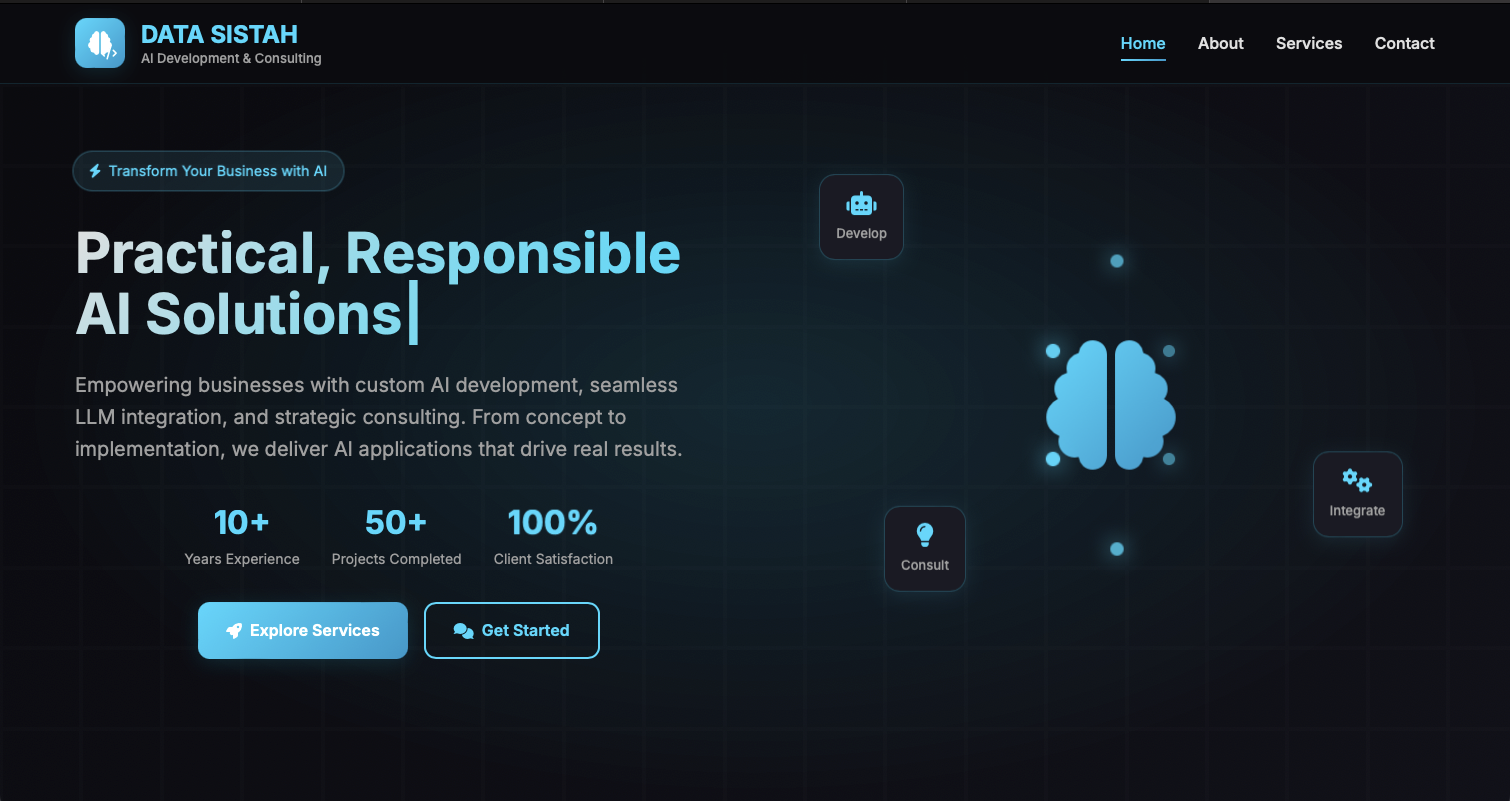The width and height of the screenshot is (1510, 801).
Task: Click the lightbulb icon on the Consult card
Action: 925,535
